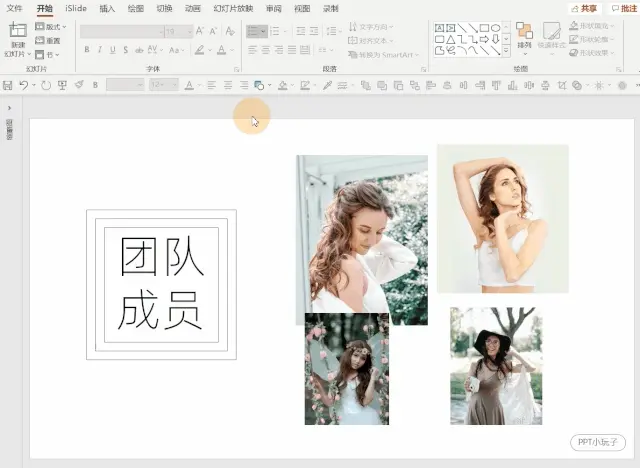The image size is (640, 468).
Task: Select the oval shape in gallery
Action: click(x=496, y=28)
